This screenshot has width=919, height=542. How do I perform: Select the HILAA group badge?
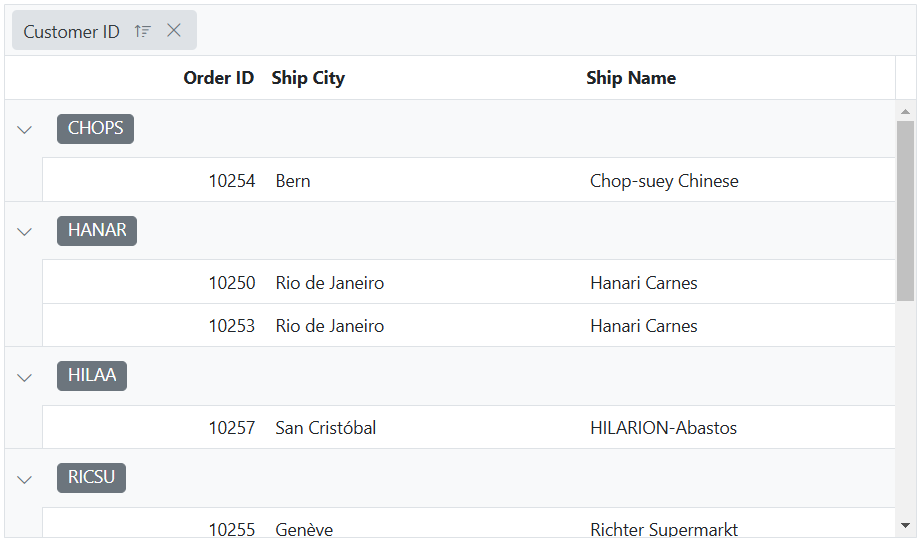tap(92, 376)
